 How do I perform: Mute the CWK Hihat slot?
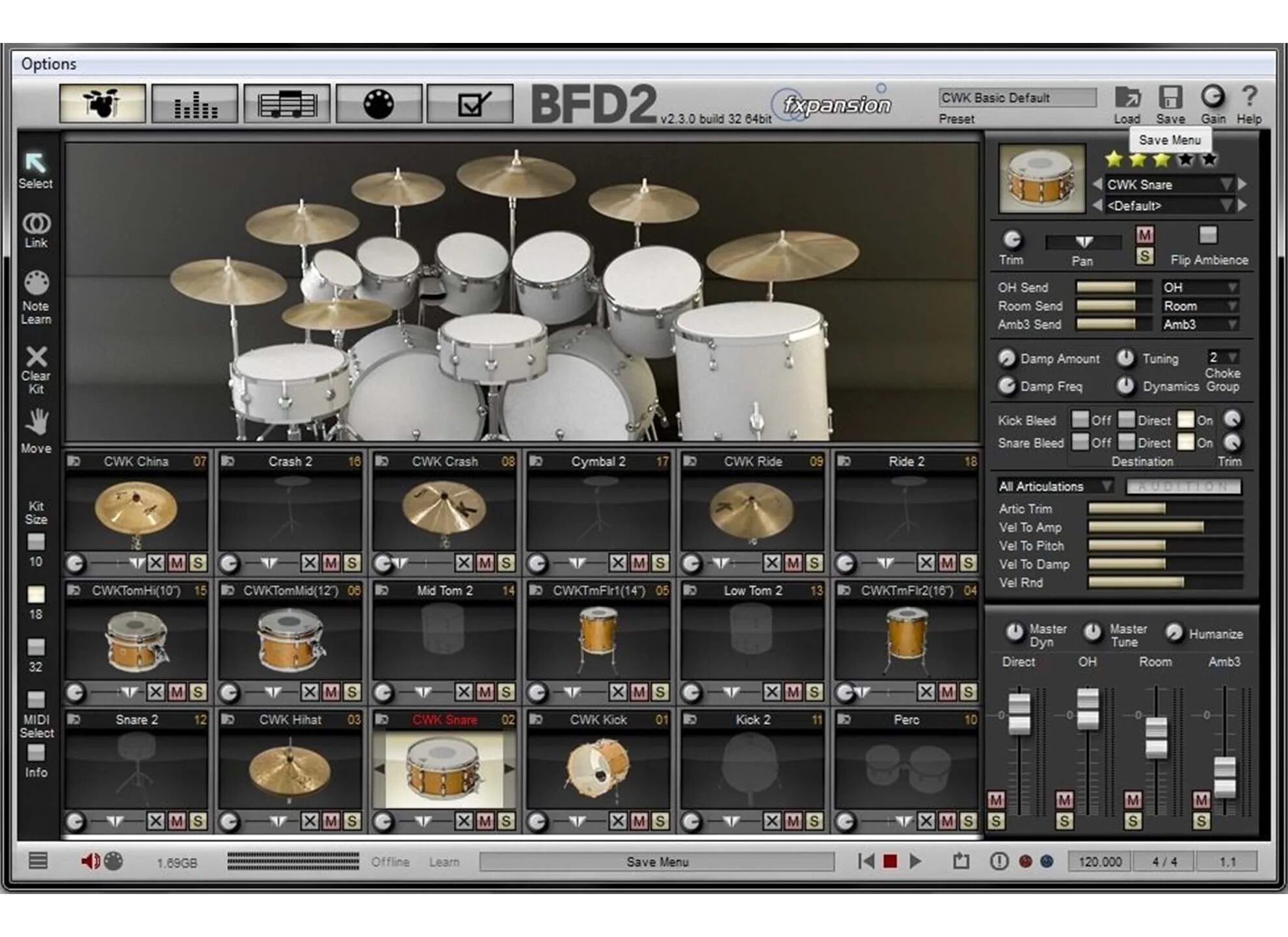pyautogui.click(x=330, y=822)
